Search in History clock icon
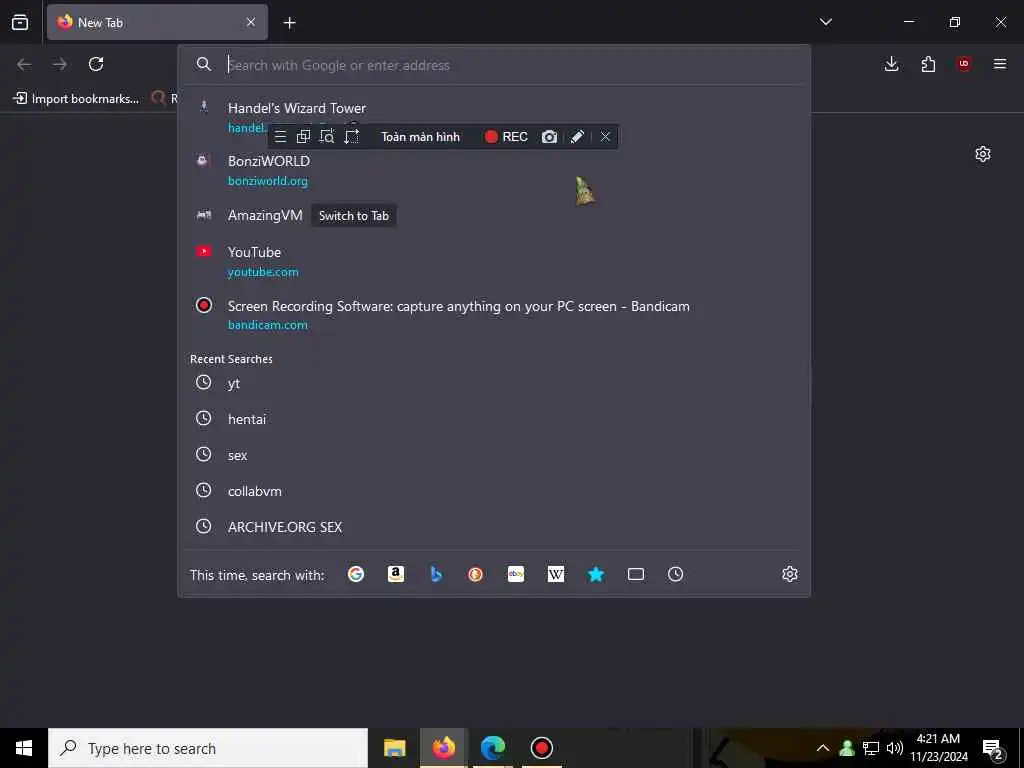The image size is (1024, 768). (675, 574)
